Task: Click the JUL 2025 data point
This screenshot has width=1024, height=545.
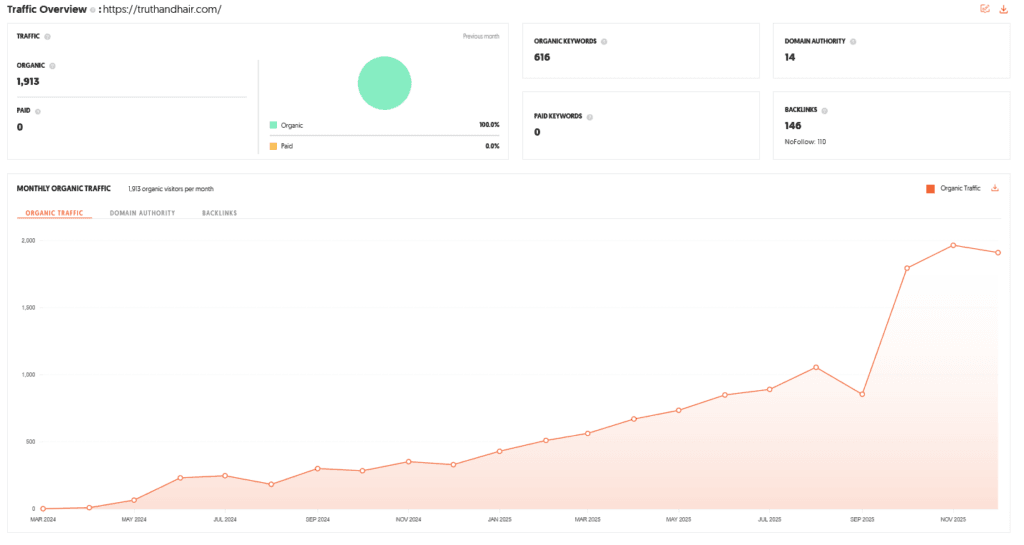Action: [x=770, y=390]
